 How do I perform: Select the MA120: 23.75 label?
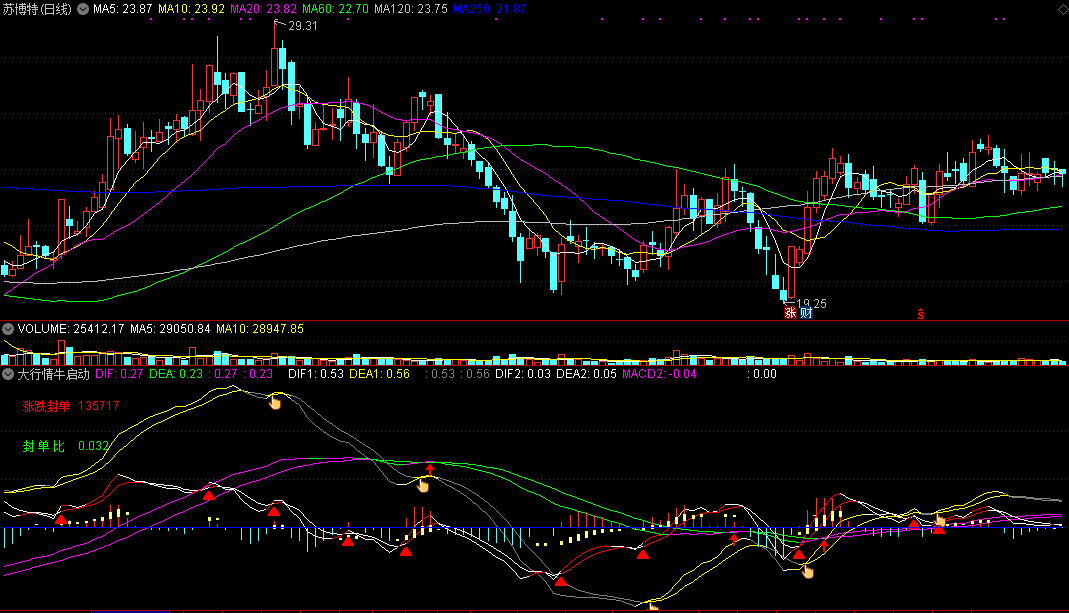tap(411, 9)
